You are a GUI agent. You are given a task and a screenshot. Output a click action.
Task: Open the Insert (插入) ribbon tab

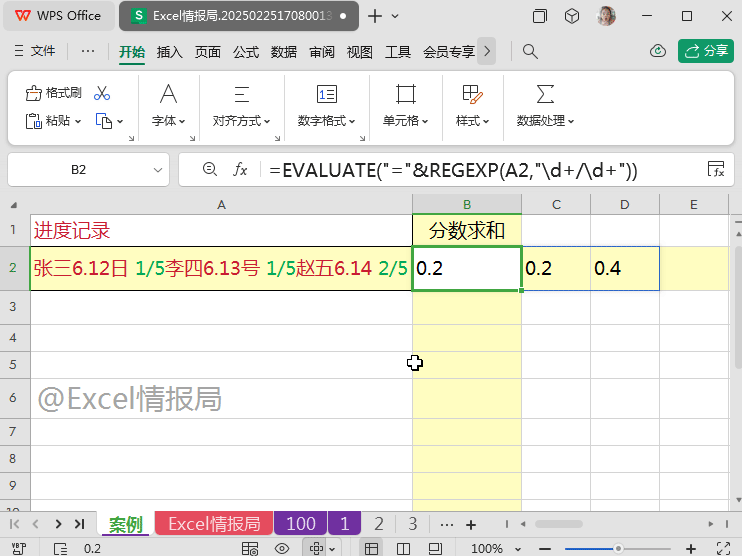tap(170, 51)
